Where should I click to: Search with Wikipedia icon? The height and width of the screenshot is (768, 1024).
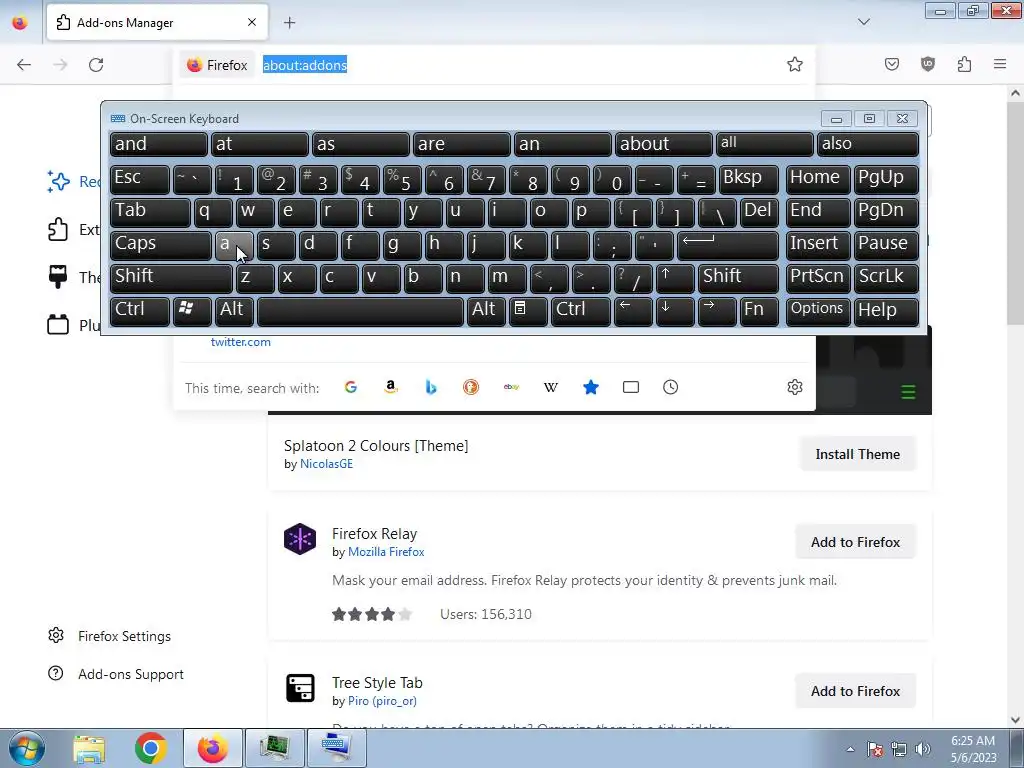[x=551, y=387]
